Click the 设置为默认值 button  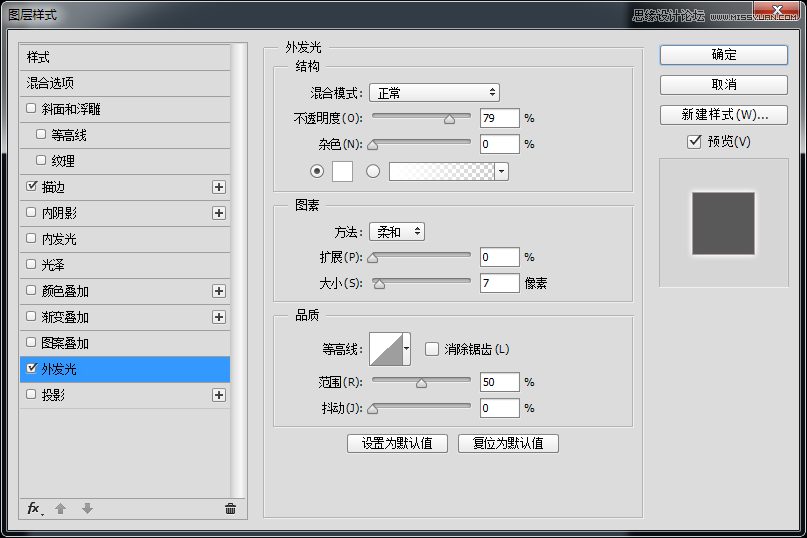(397, 443)
